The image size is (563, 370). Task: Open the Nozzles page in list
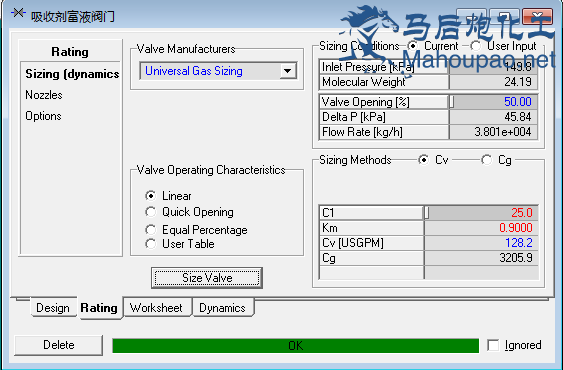tap(44, 95)
